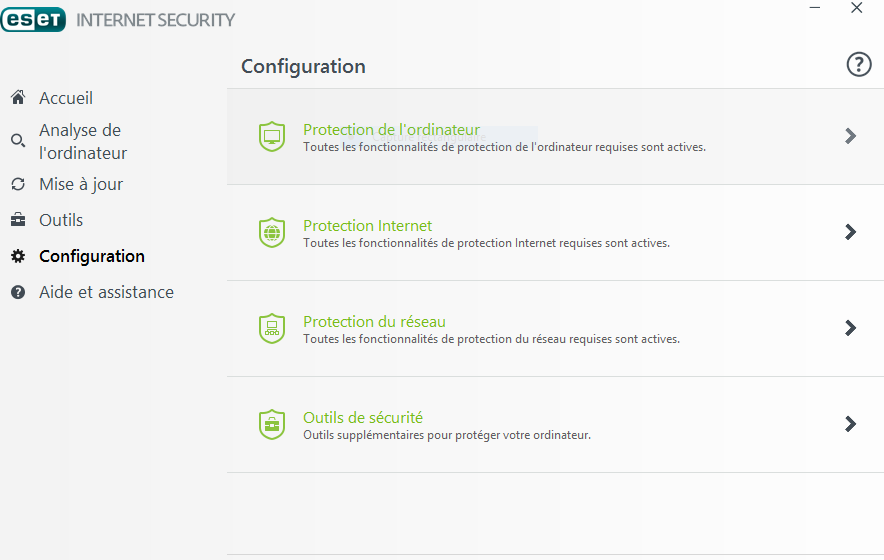Click the refresh icon beside Mise à jour
The height and width of the screenshot is (560, 884).
point(18,184)
